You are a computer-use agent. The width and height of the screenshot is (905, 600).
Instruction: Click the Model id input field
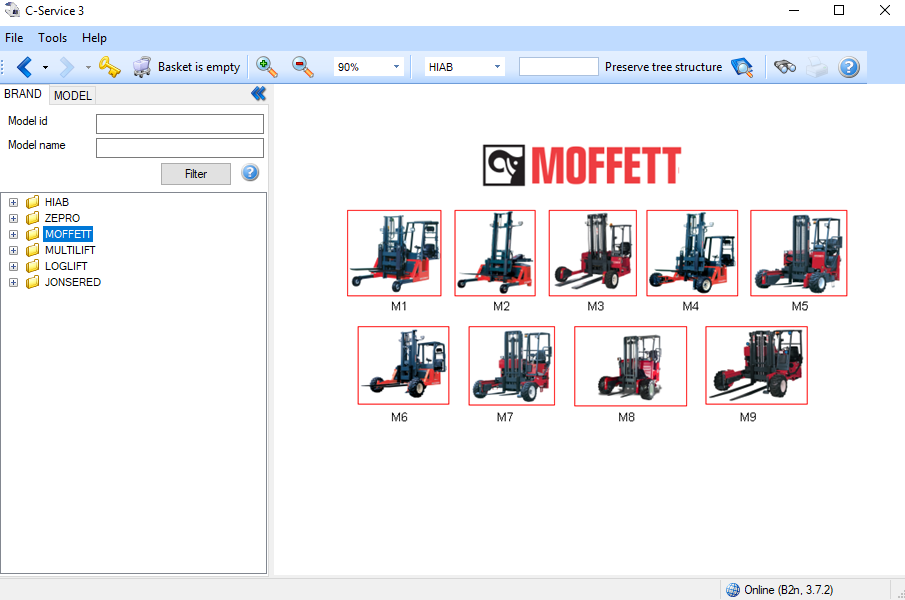[x=180, y=124]
